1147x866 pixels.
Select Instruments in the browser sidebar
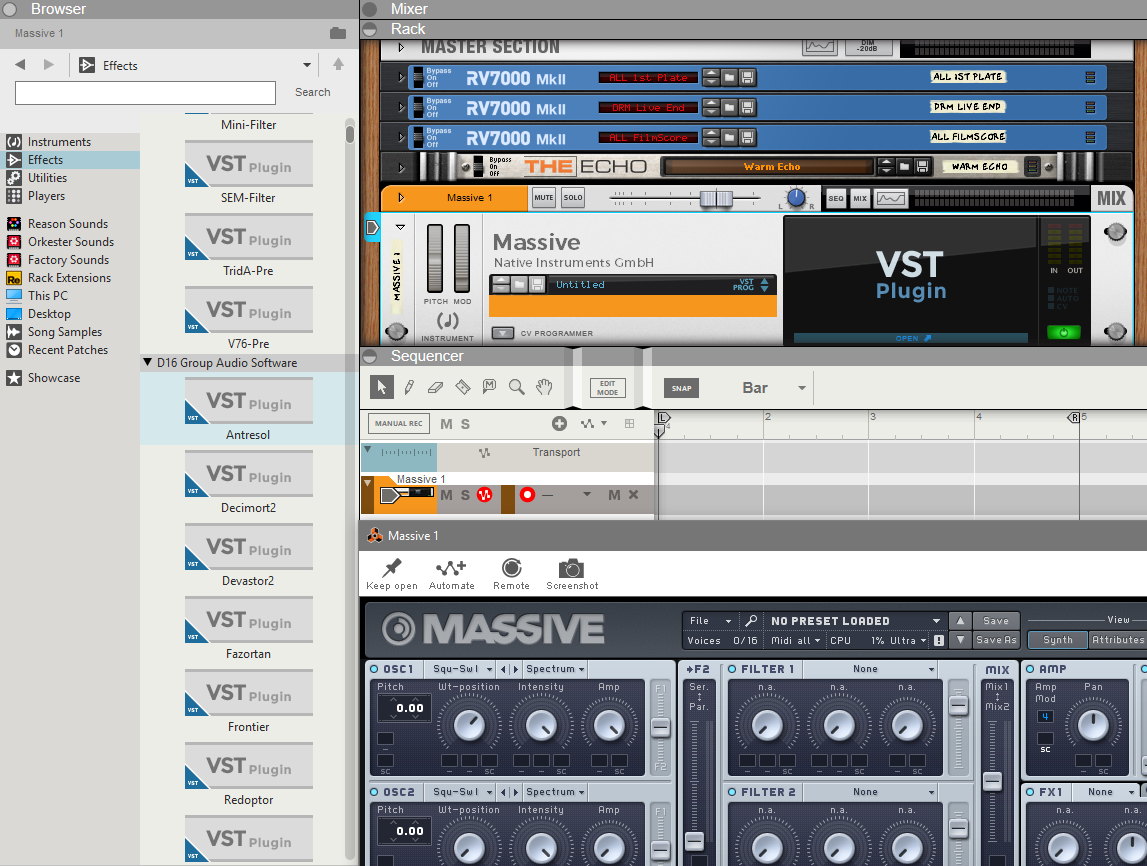[x=59, y=142]
